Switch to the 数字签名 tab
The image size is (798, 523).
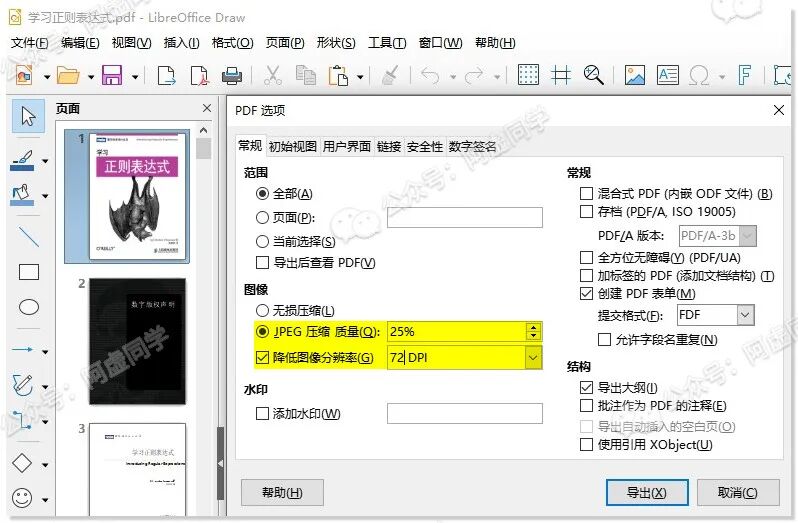click(472, 147)
